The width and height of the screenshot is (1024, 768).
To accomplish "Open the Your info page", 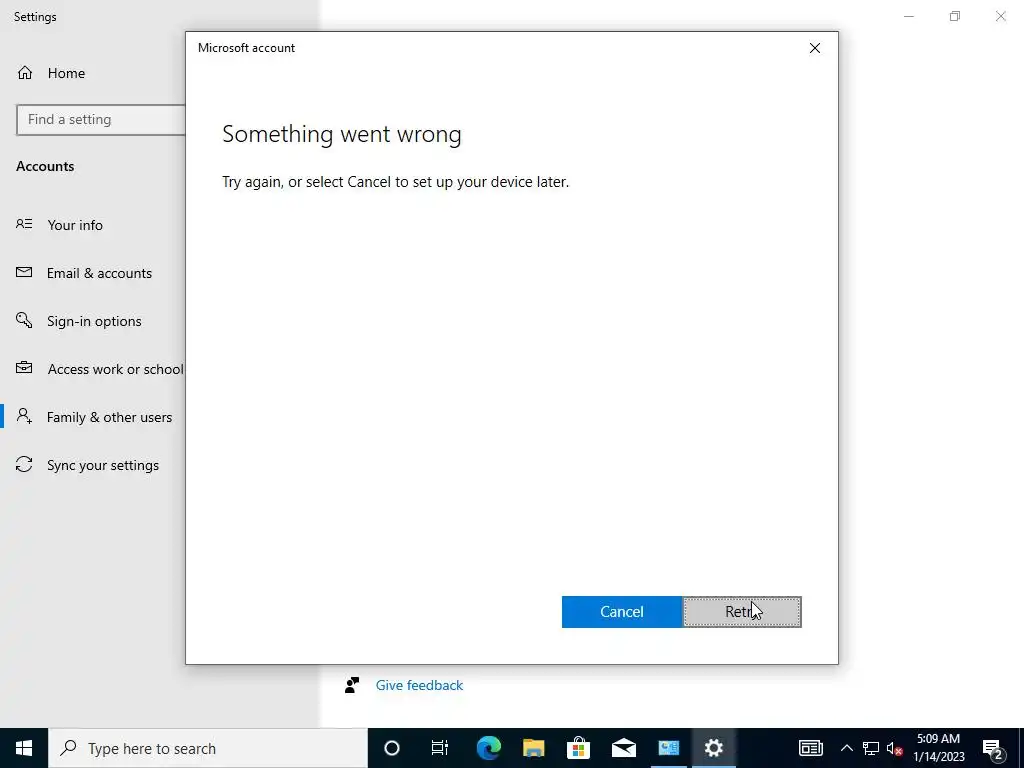I will tap(75, 225).
